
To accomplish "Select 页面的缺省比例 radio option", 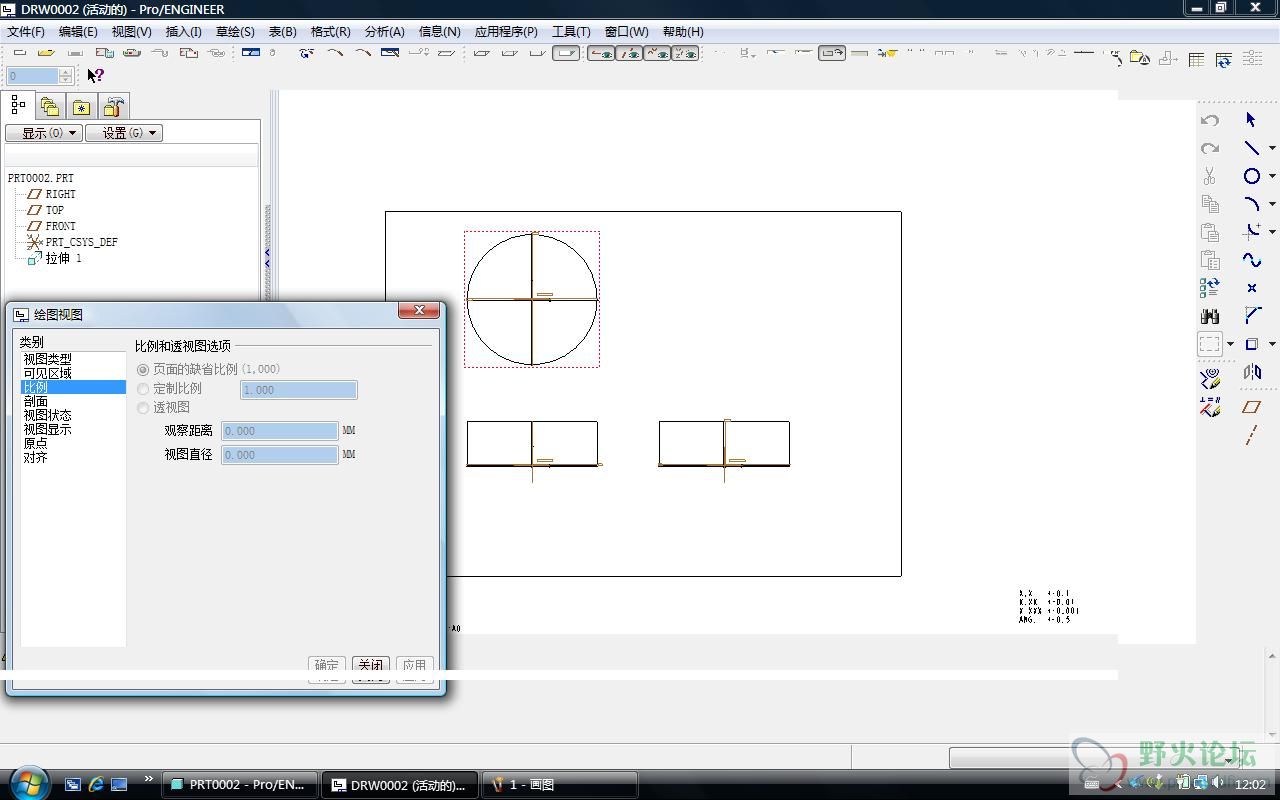I will click(143, 370).
